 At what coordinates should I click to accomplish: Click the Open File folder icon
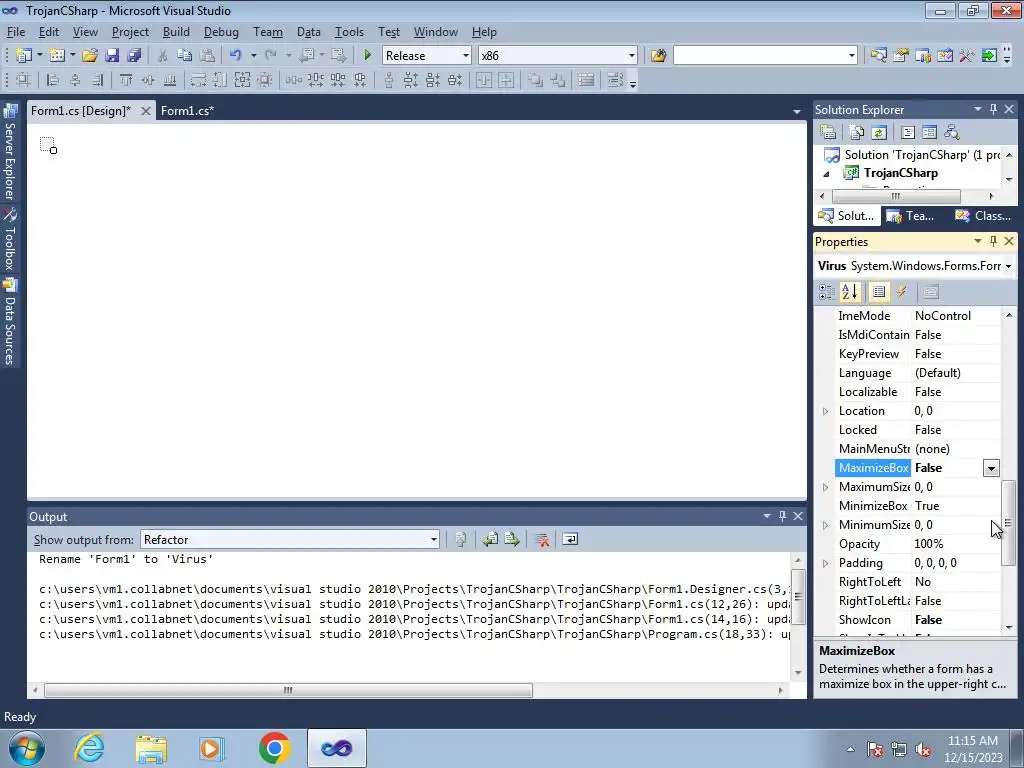pyautogui.click(x=89, y=56)
